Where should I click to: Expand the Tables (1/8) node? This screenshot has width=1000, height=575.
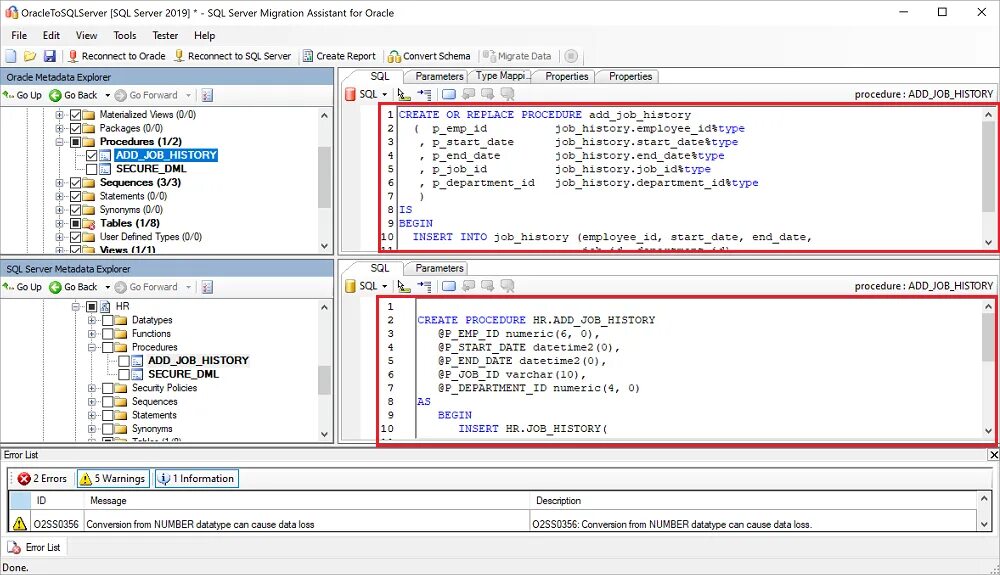pos(59,223)
